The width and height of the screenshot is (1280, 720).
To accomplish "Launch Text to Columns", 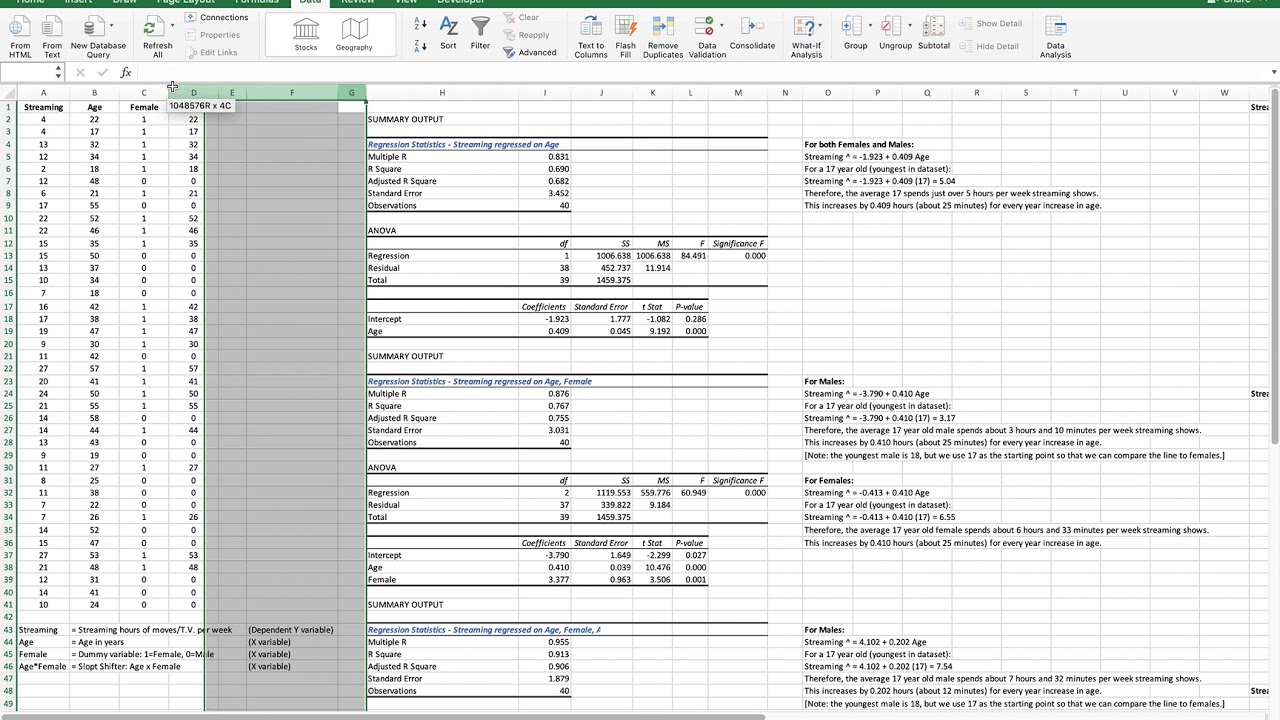I will tap(590, 37).
